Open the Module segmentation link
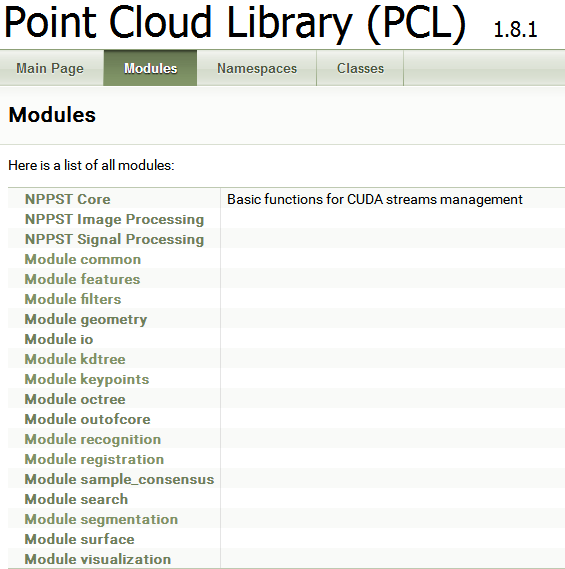This screenshot has height=569, width=565. (x=101, y=520)
